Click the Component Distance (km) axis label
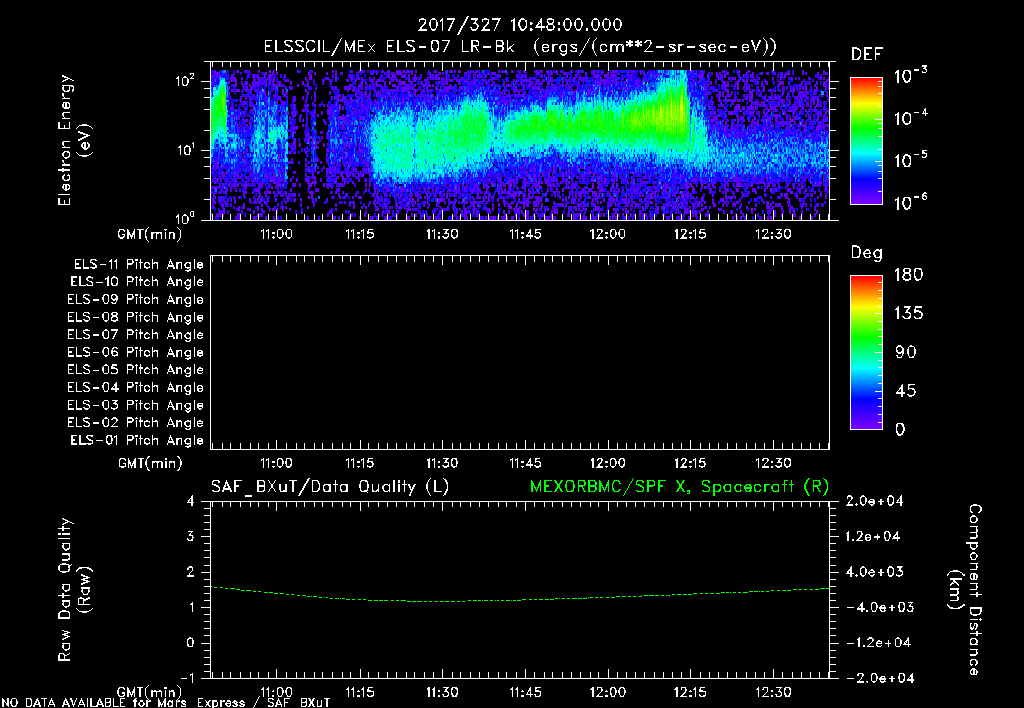The image size is (1024, 708). click(x=965, y=590)
